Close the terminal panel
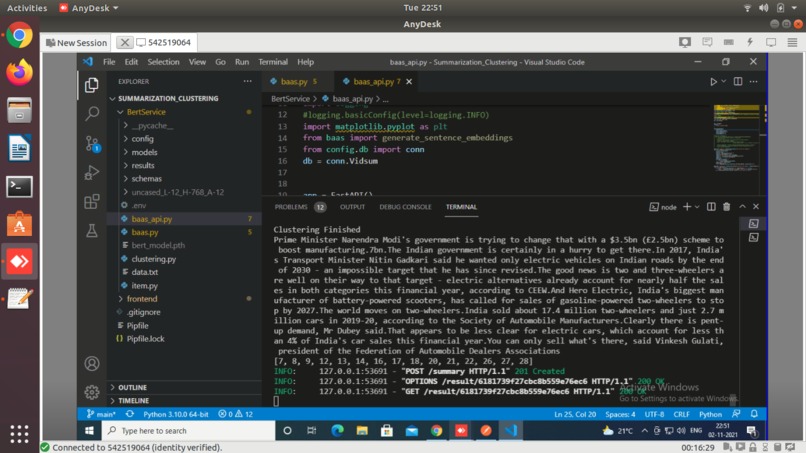The image size is (806, 453). tap(756, 207)
